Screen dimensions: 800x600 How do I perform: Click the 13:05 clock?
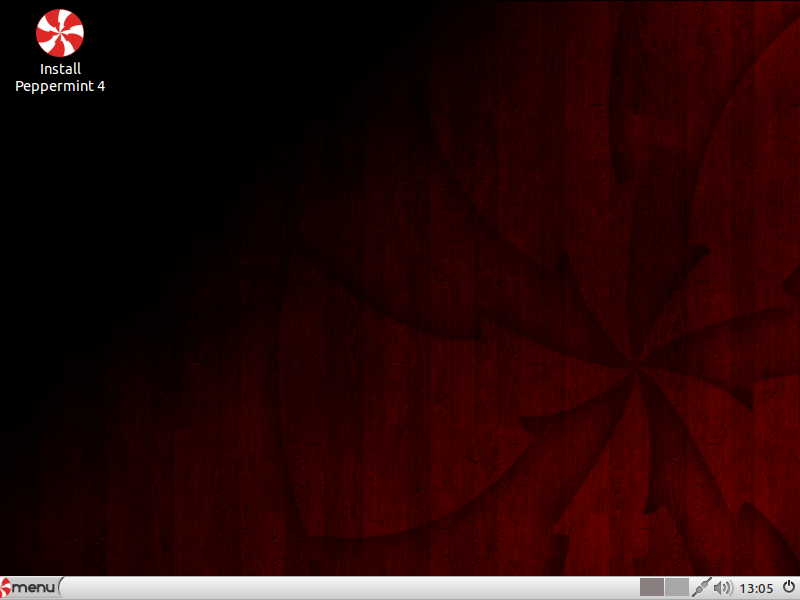[758, 587]
